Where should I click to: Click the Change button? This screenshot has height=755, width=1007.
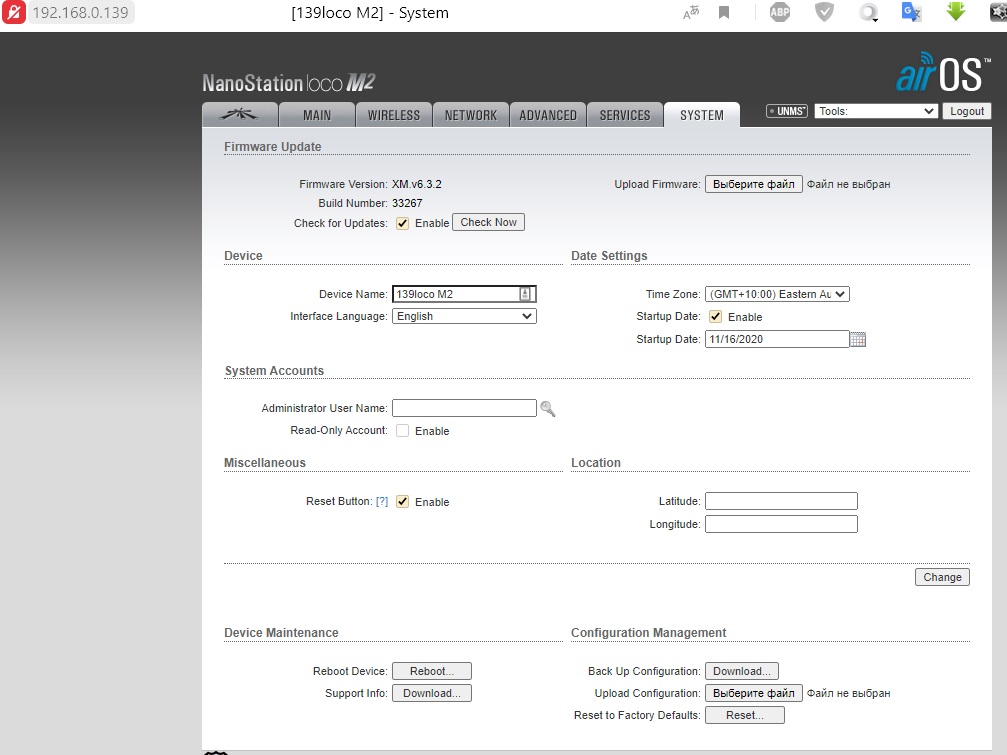click(942, 577)
